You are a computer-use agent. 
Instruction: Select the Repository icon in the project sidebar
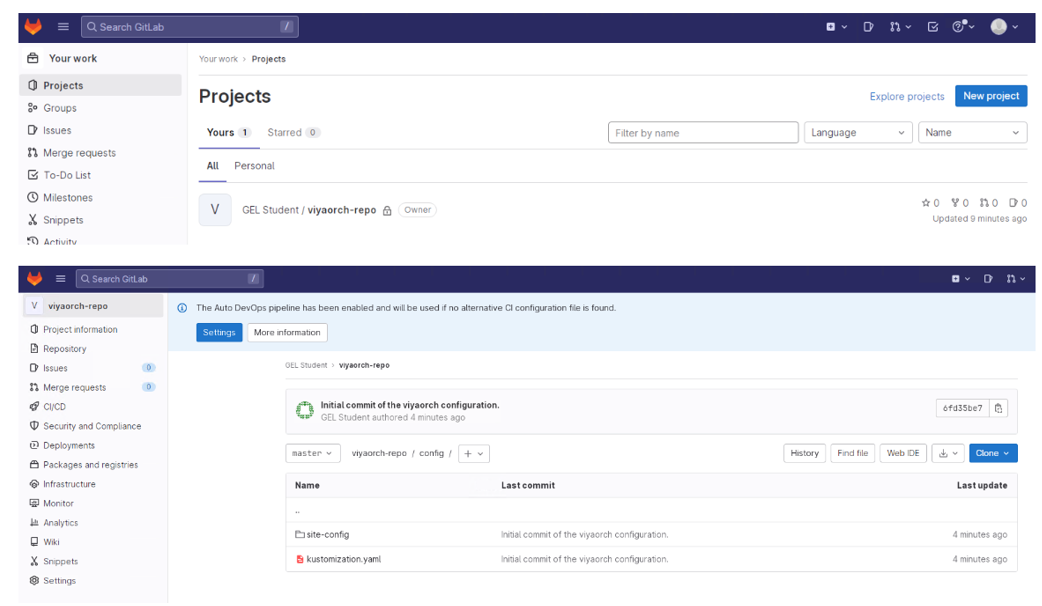pos(34,349)
